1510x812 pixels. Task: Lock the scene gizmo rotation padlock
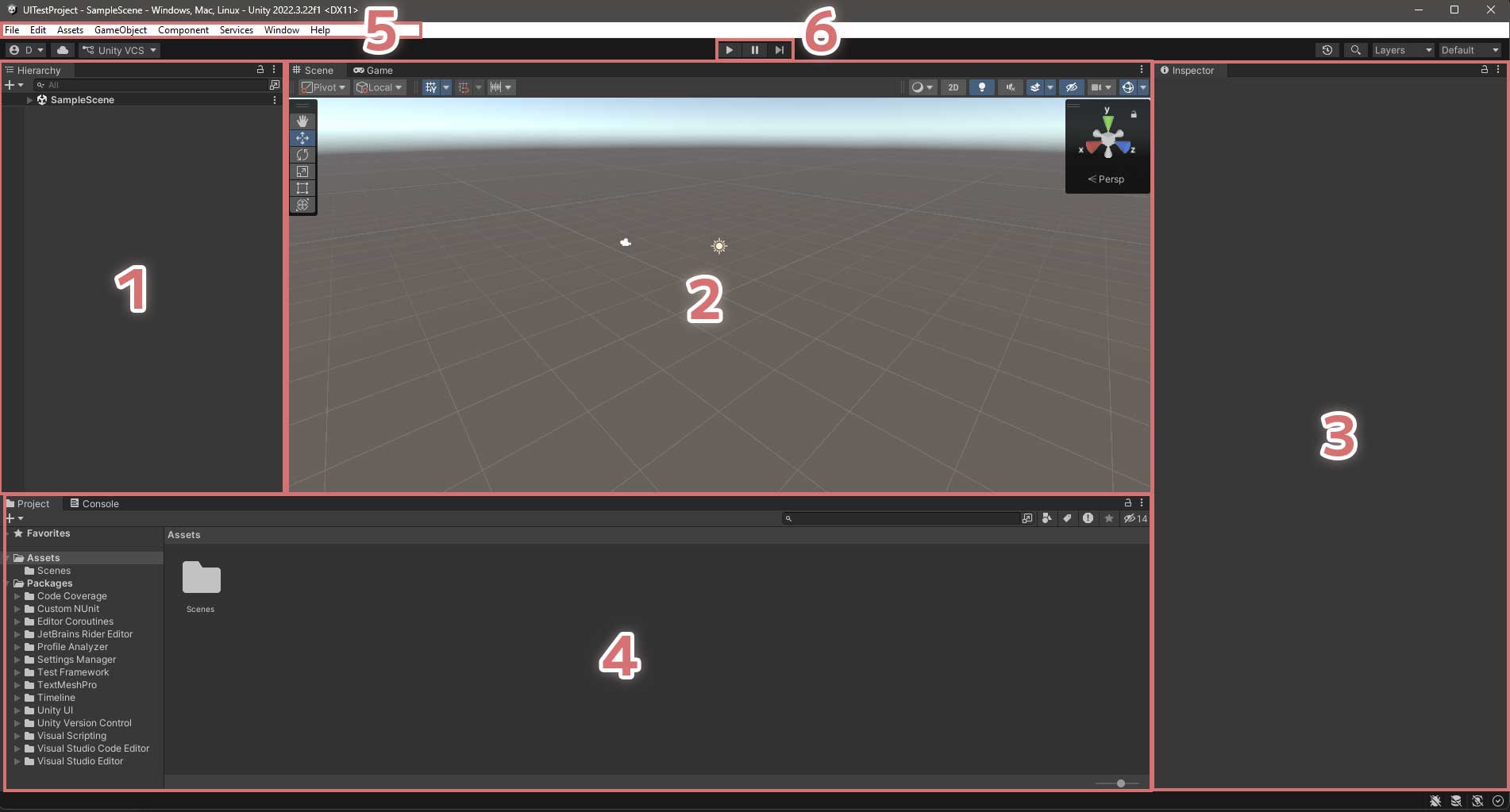pos(1134,114)
